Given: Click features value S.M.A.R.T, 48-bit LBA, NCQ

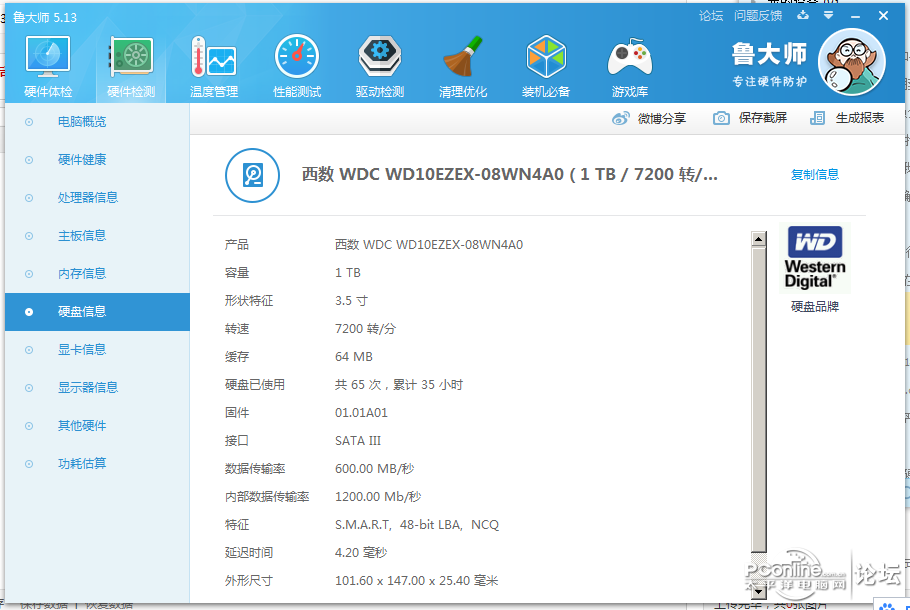Looking at the screenshot, I should 417,525.
